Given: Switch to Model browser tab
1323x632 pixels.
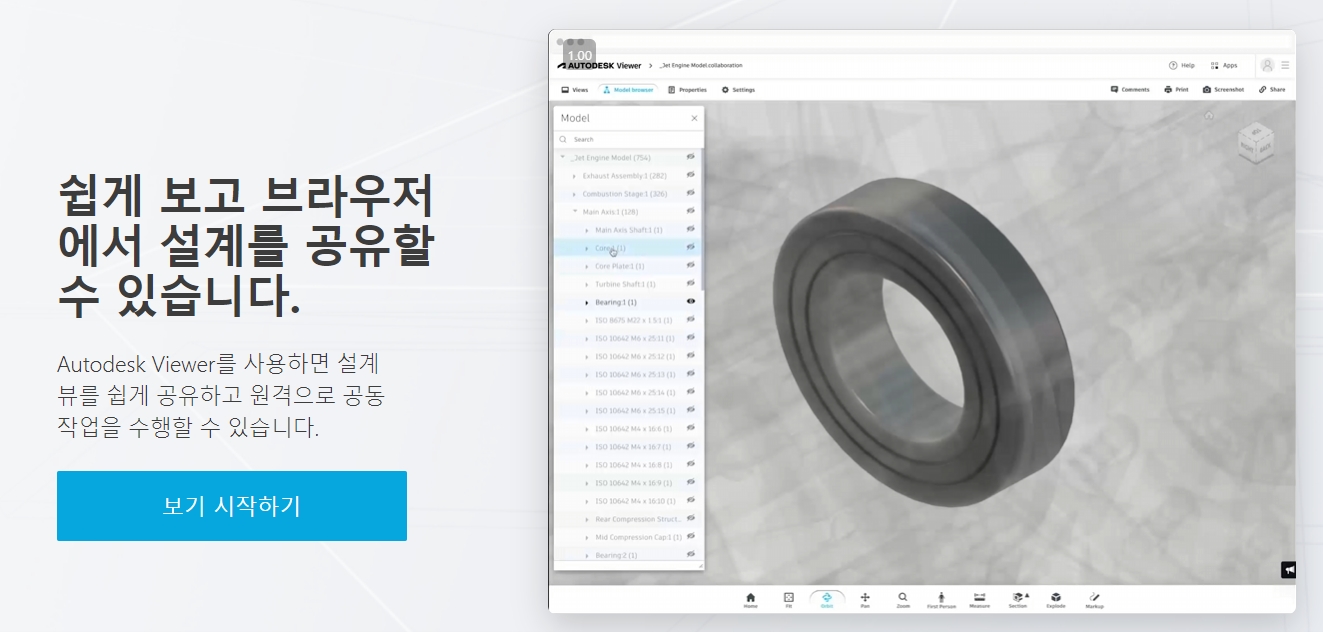Looking at the screenshot, I should coord(628,90).
